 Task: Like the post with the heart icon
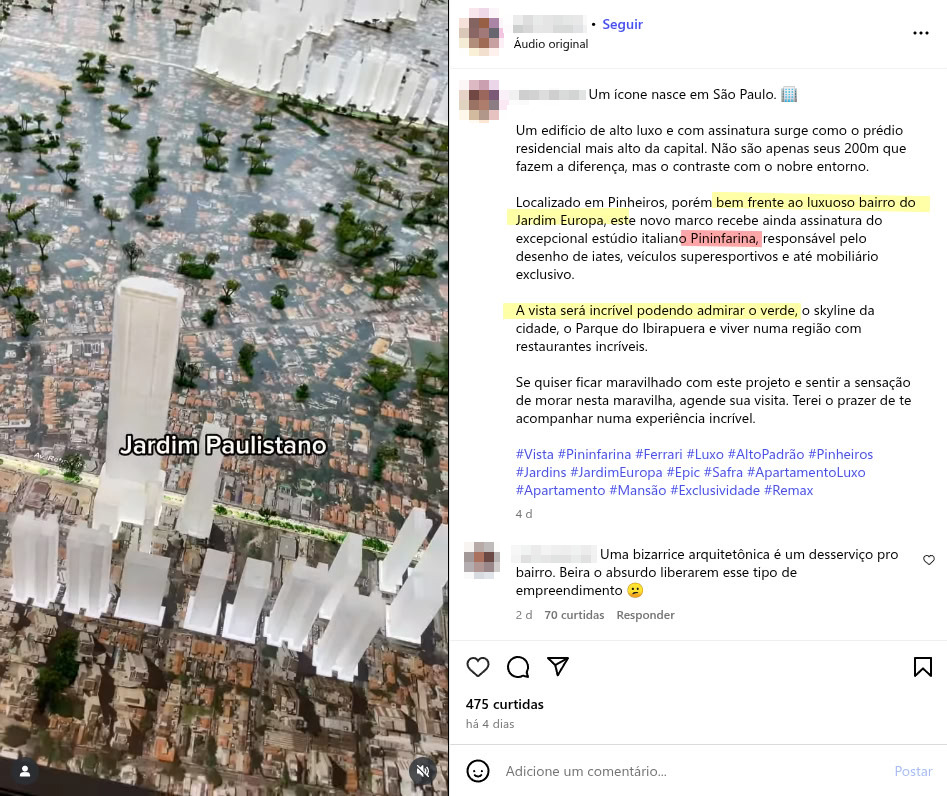[x=478, y=667]
